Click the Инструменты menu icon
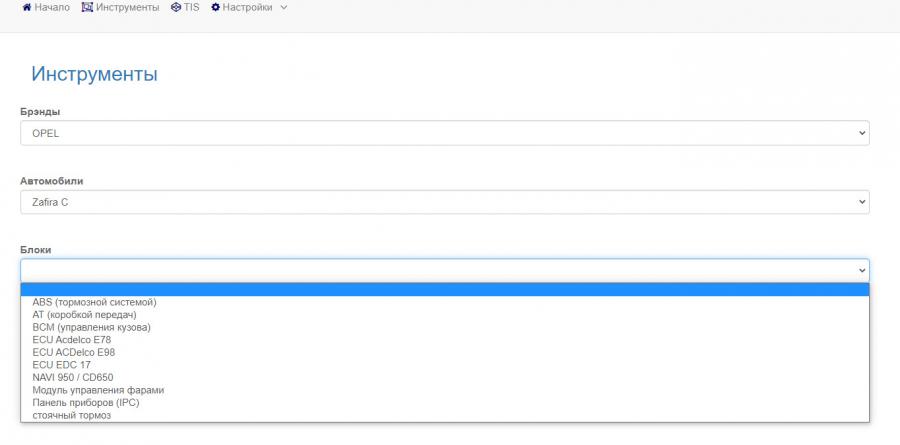Screen dimensions: 900x445 pyautogui.click(x=87, y=7)
